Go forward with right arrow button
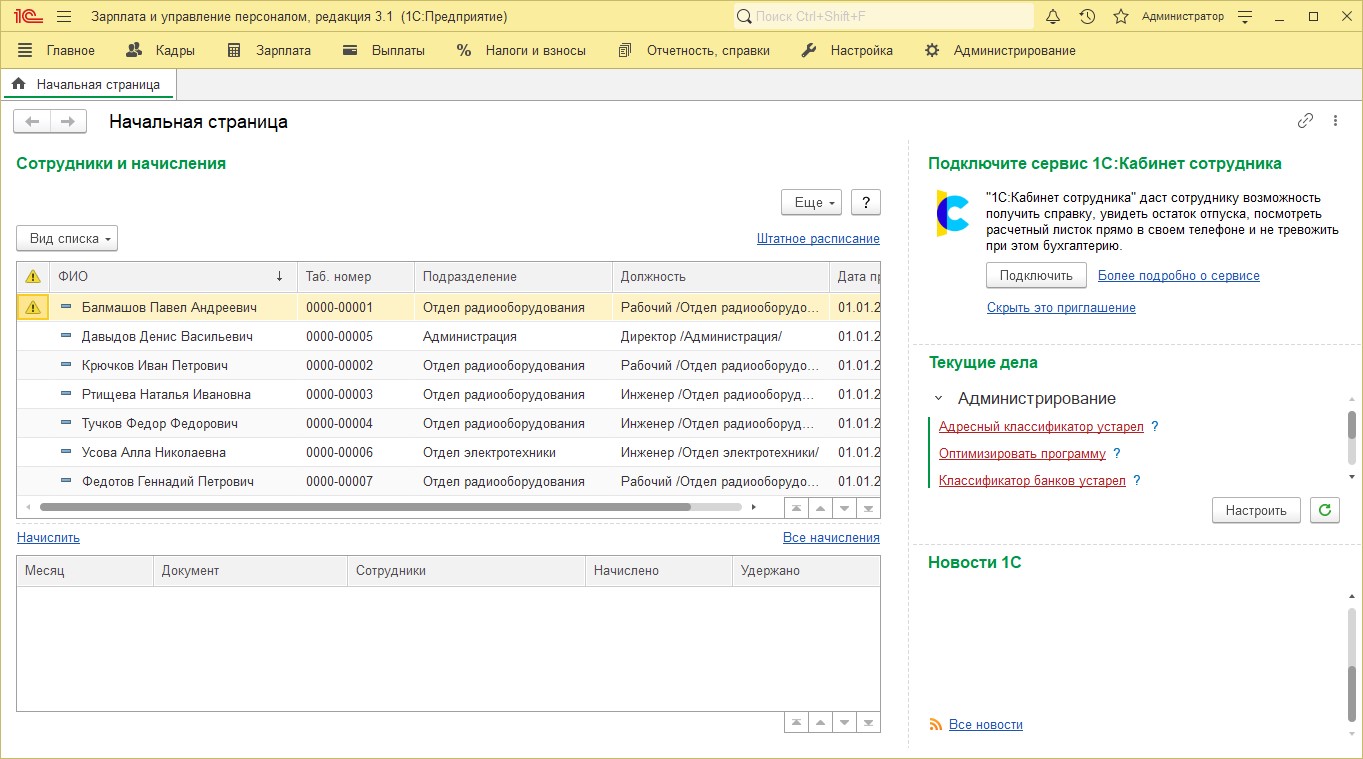This screenshot has width=1363, height=759. tap(67, 121)
